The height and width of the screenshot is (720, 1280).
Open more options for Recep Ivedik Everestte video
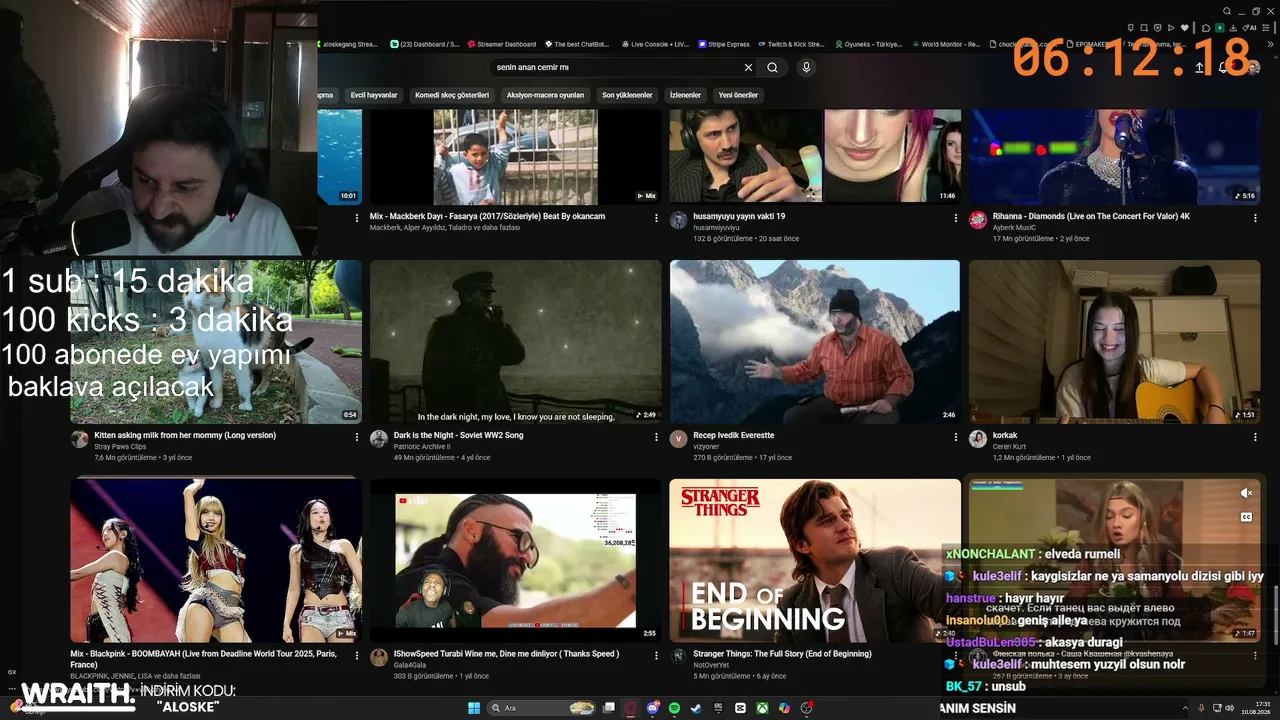(955, 437)
